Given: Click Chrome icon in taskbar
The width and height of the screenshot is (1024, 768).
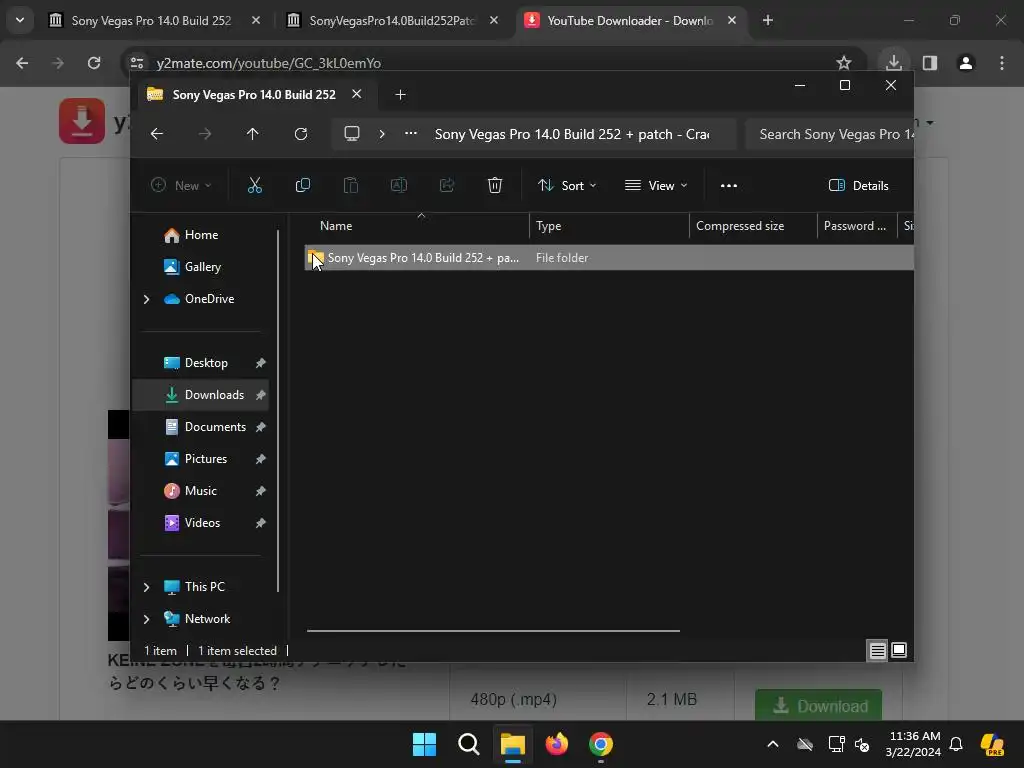Looking at the screenshot, I should [601, 744].
